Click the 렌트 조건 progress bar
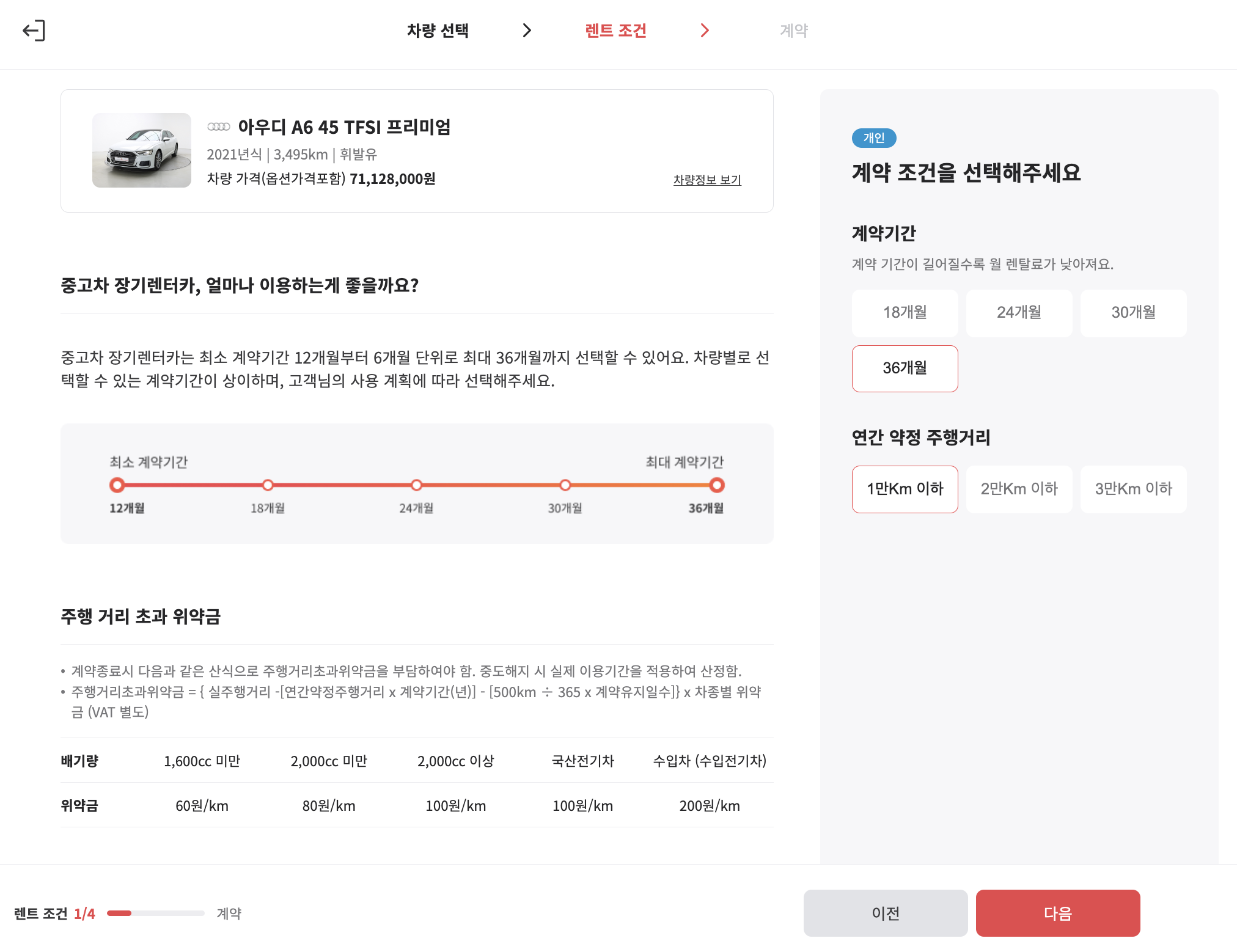The height and width of the screenshot is (952, 1237). (155, 914)
